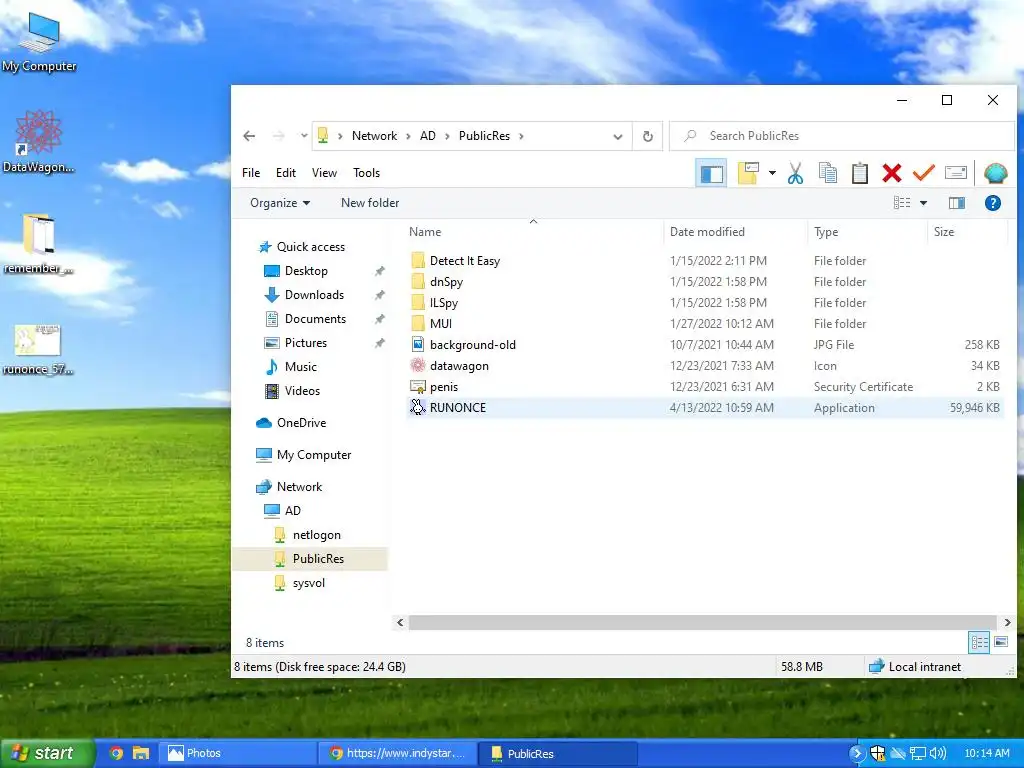
Task: Switch to details view in corner
Action: point(978,642)
